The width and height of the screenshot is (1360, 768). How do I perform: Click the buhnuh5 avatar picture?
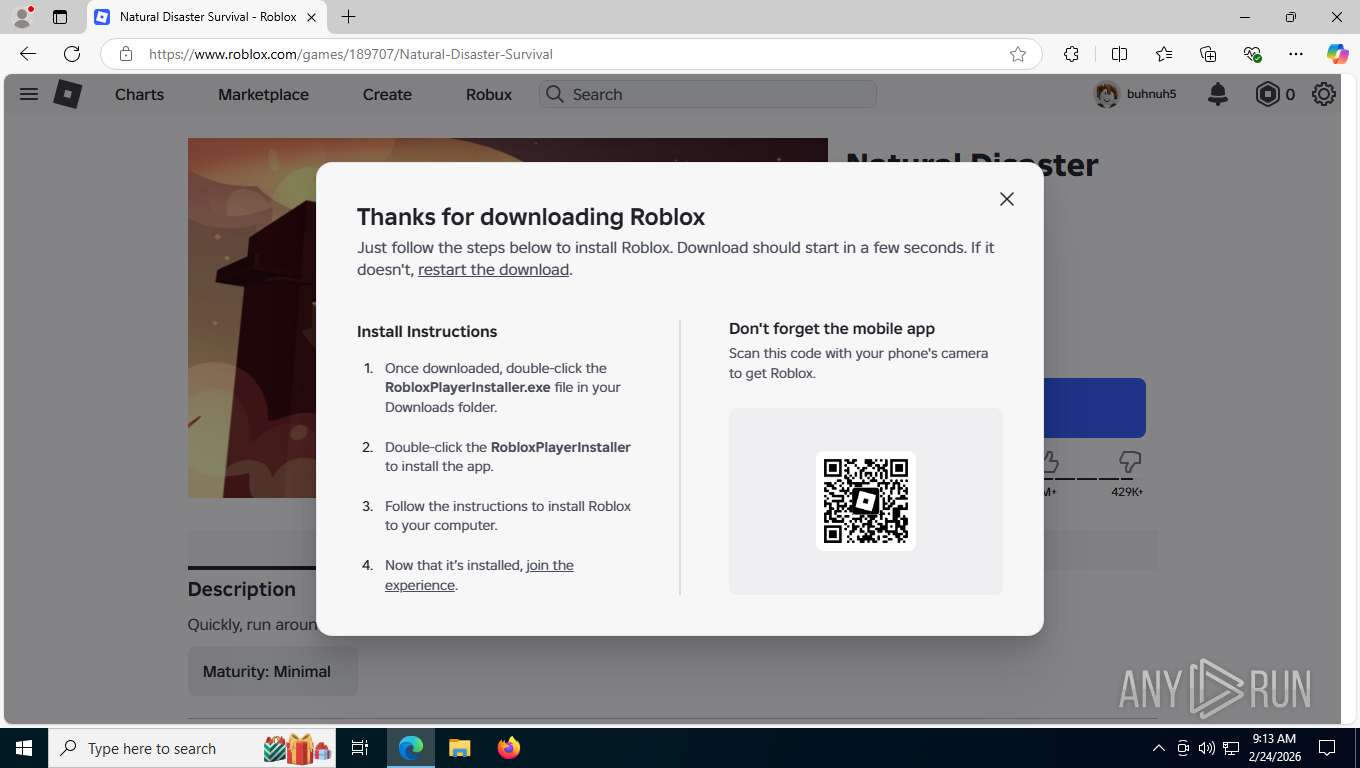[1106, 94]
